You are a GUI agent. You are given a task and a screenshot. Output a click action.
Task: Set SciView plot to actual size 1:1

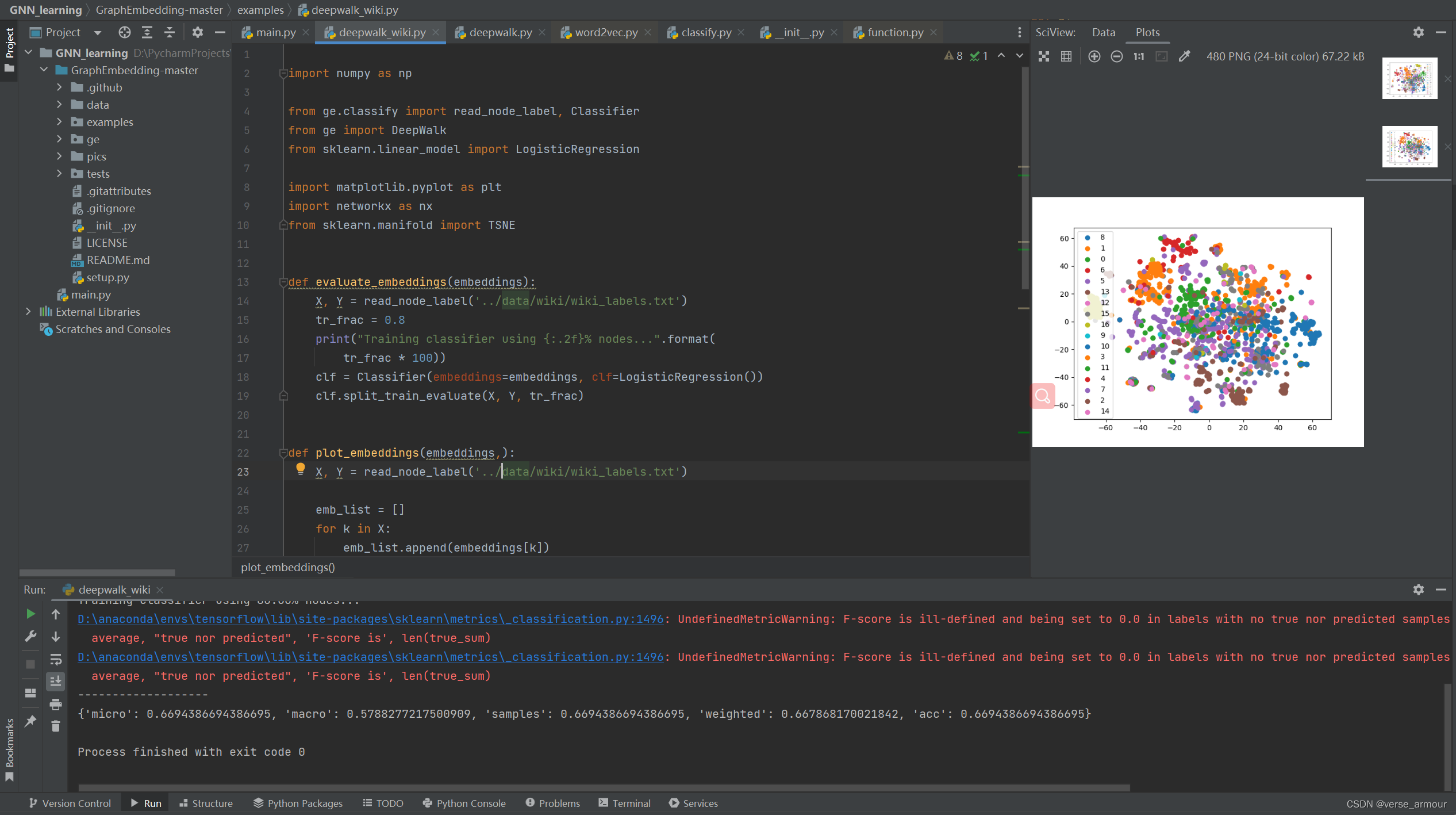pyautogui.click(x=1139, y=56)
